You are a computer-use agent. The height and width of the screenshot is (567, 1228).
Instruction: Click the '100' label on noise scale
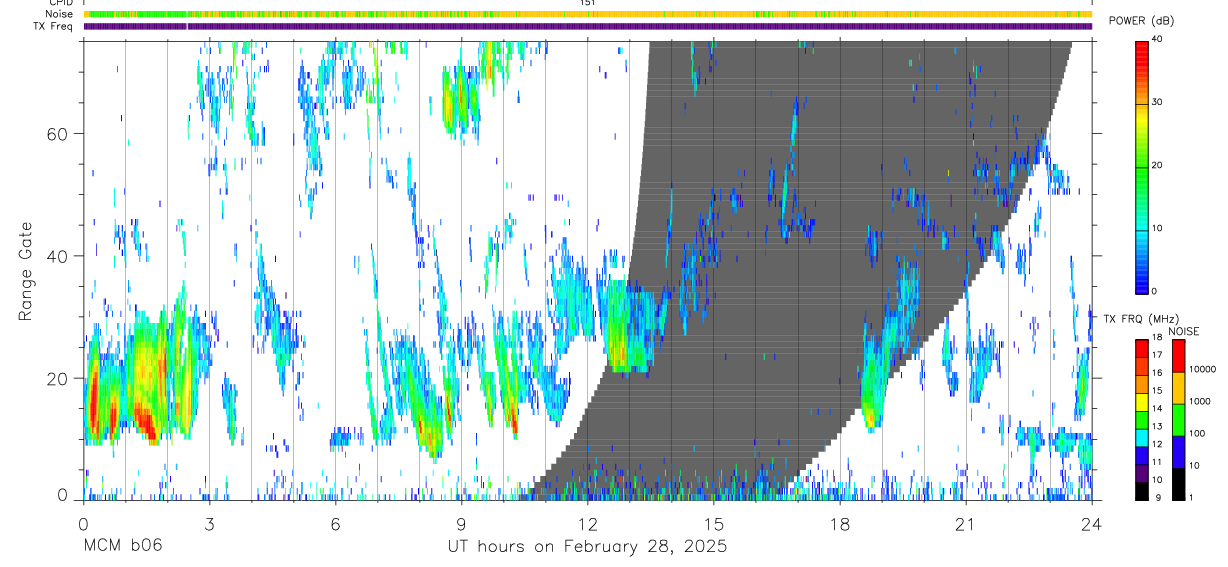(1199, 433)
